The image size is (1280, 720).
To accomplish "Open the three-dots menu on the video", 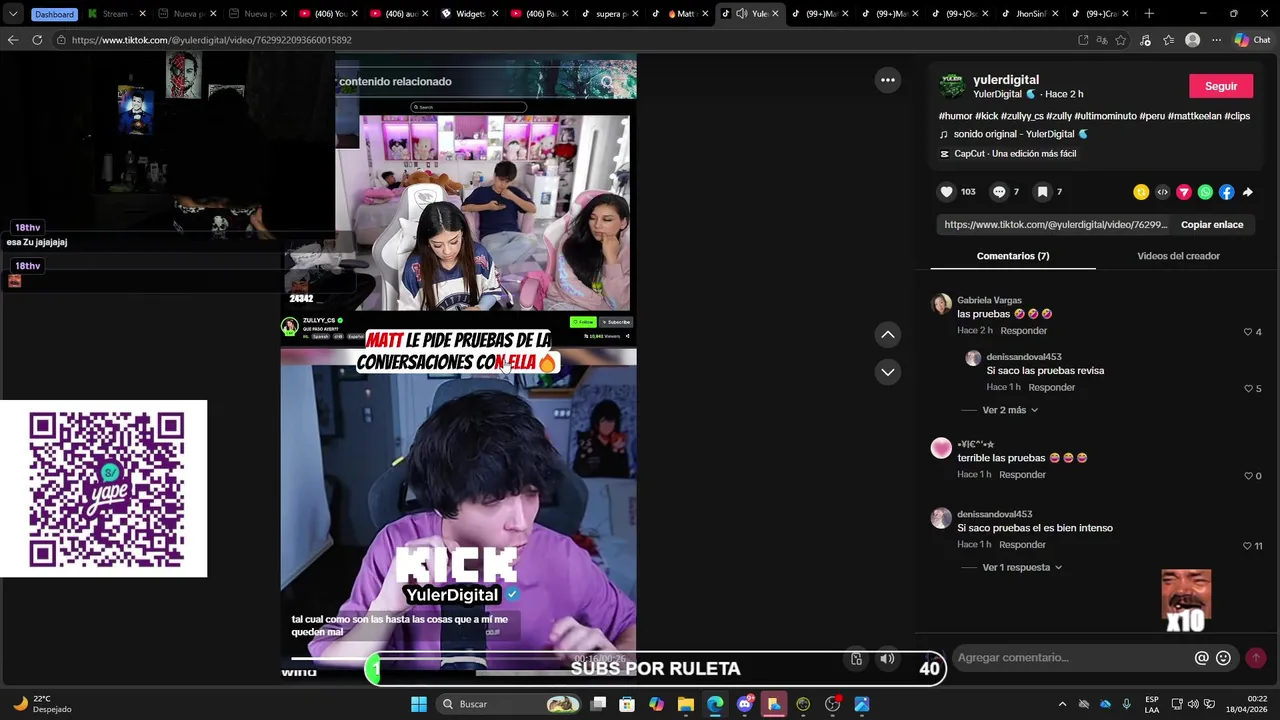I will 888,80.
